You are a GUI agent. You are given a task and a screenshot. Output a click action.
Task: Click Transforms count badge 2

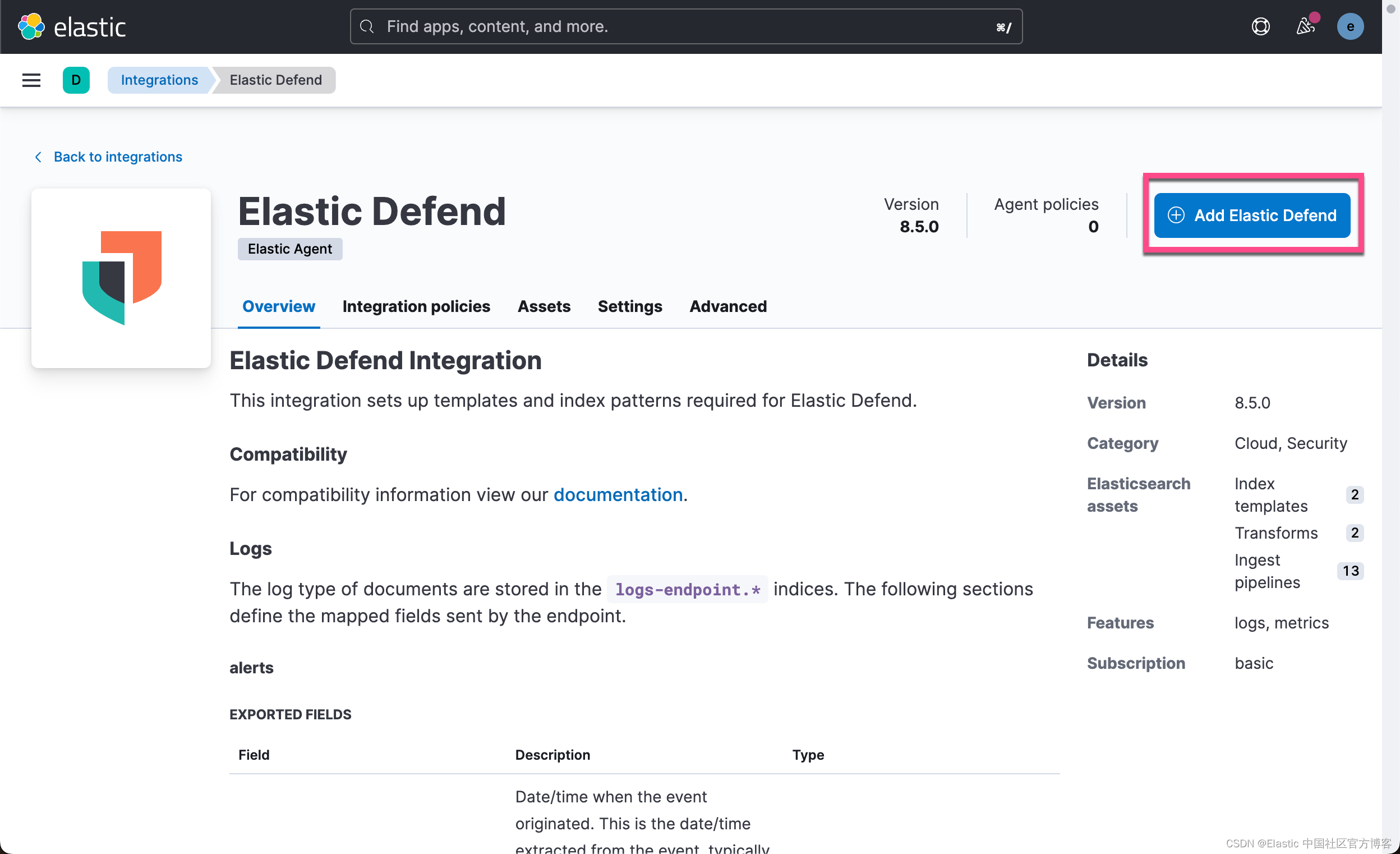coord(1355,532)
